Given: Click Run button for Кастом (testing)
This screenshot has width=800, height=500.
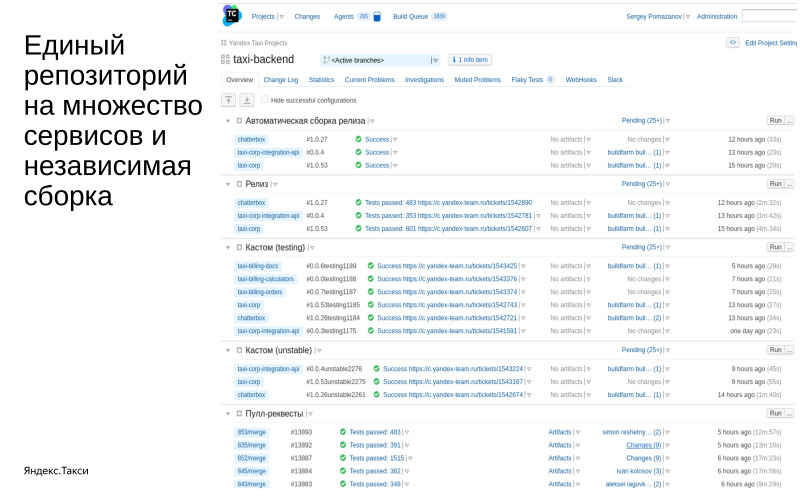Looking at the screenshot, I should point(776,247).
